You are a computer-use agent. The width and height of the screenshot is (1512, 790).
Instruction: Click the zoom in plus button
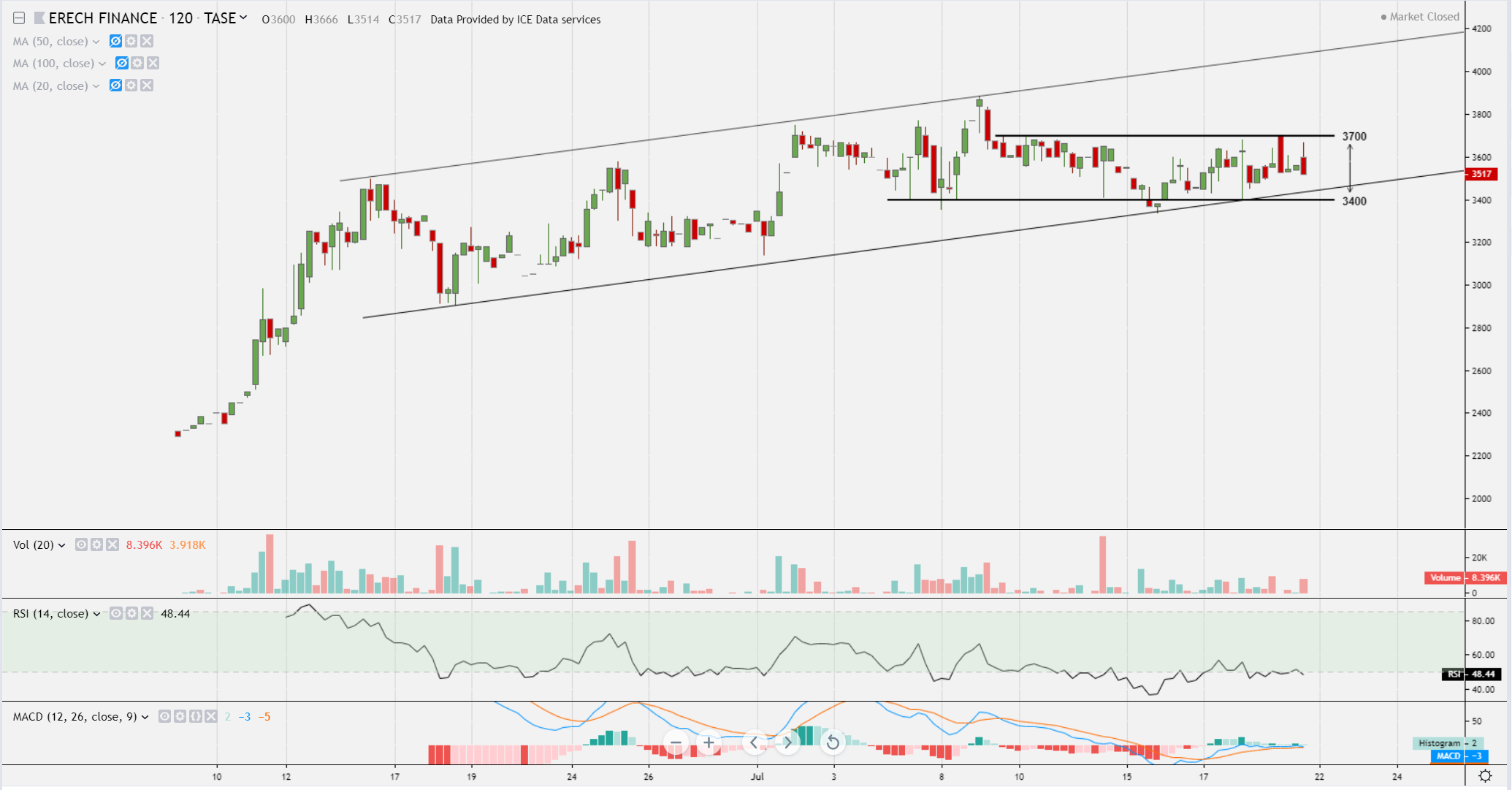(708, 742)
